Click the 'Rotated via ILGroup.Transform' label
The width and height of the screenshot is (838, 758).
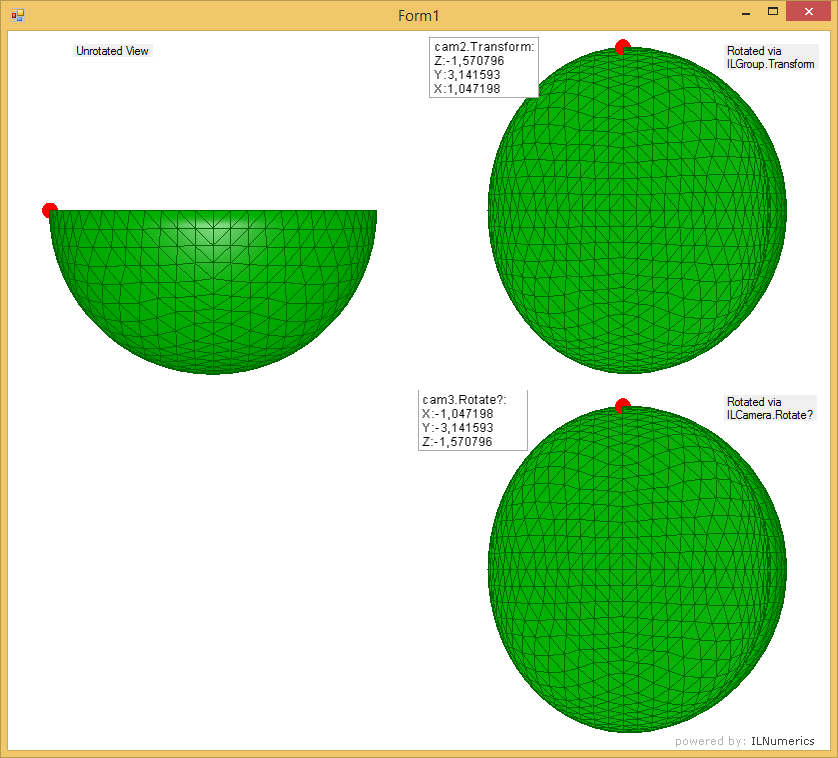[x=771, y=57]
